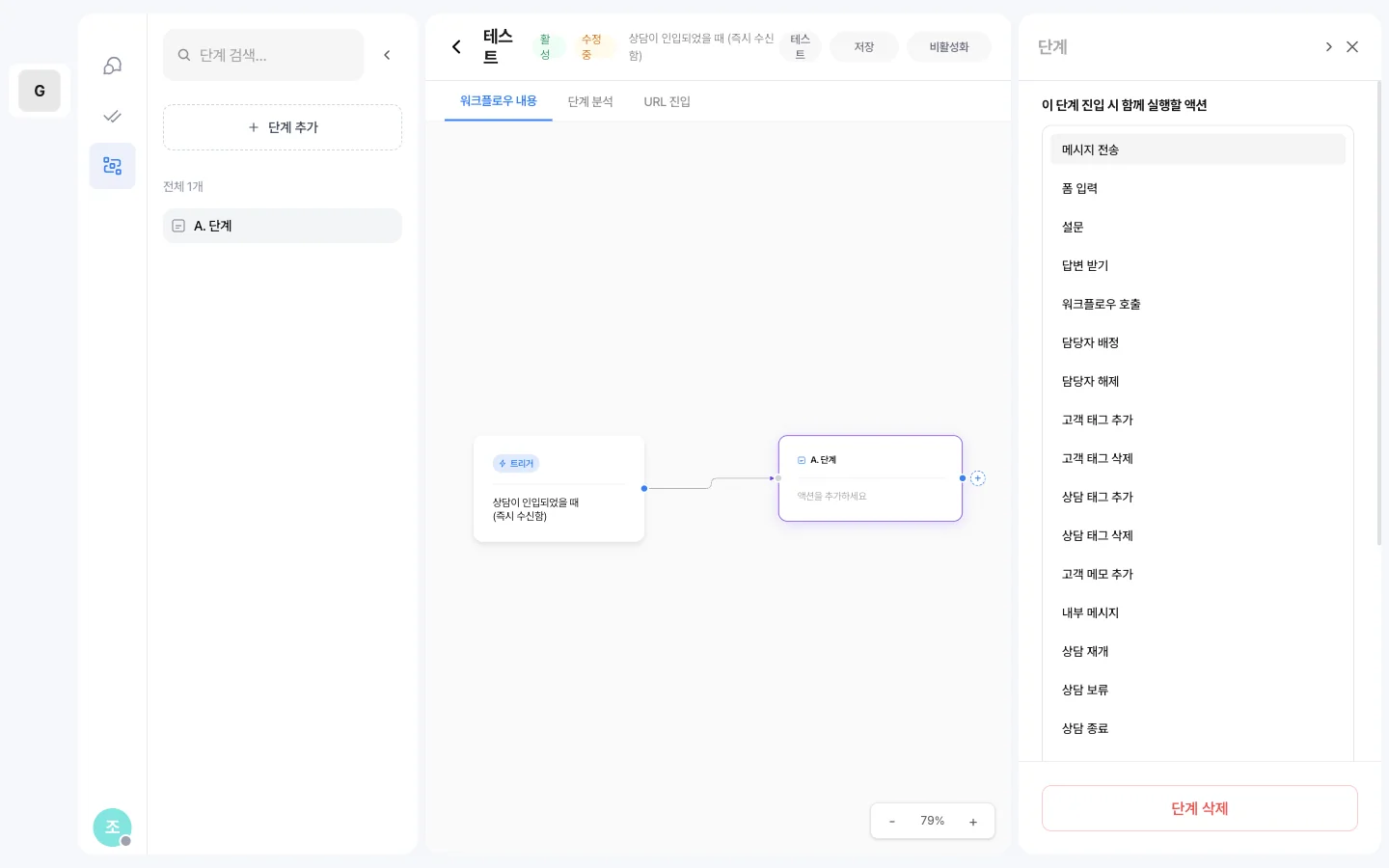Open the double-checkmark tasks sidebar icon
This screenshot has height=868, width=1389.
113,116
